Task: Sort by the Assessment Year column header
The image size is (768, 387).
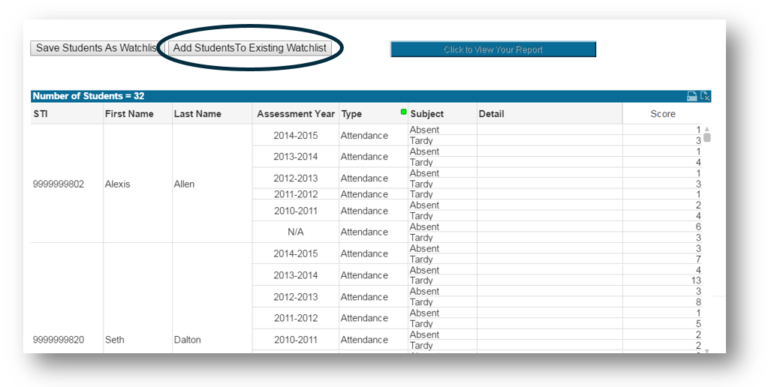Action: [295, 114]
